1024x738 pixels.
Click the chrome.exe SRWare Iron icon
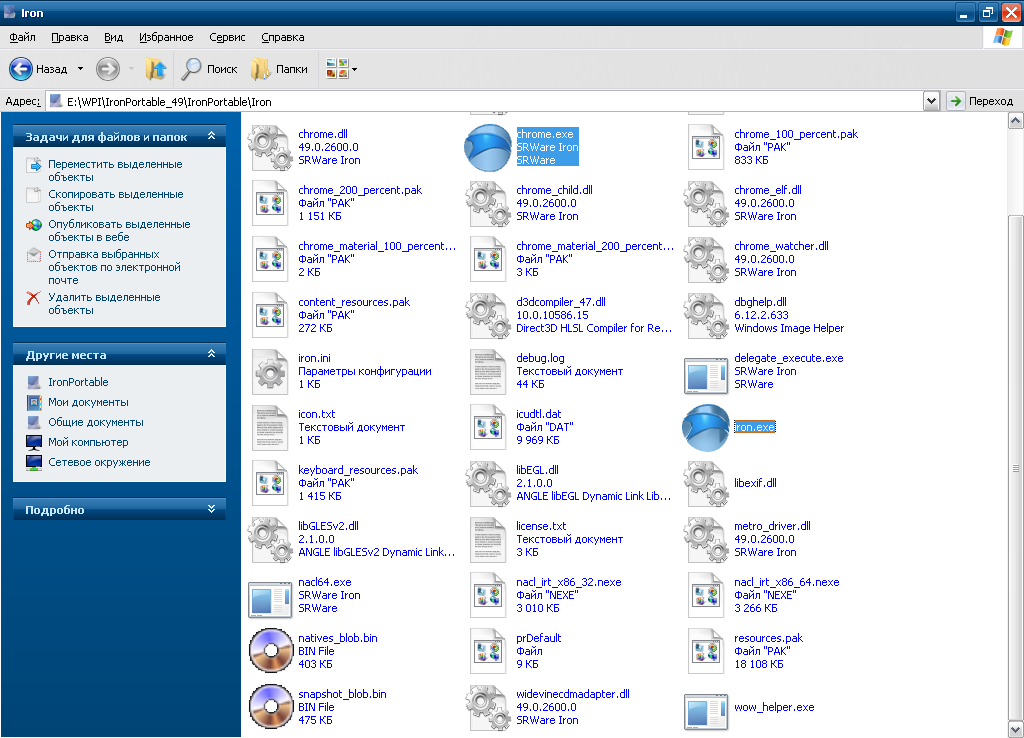[488, 147]
